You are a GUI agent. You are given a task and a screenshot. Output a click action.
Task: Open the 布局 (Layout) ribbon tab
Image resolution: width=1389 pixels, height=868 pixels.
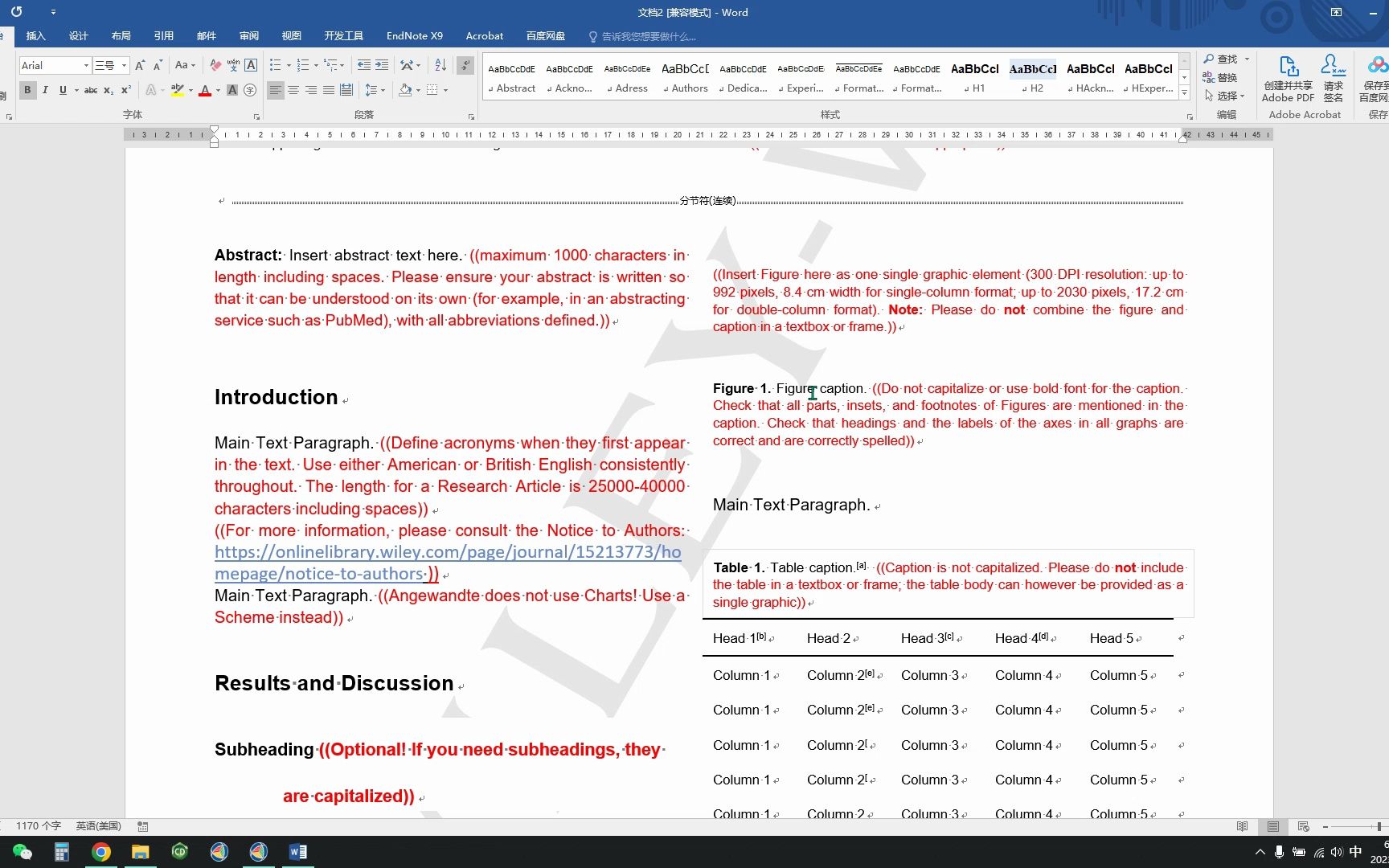pyautogui.click(x=121, y=36)
